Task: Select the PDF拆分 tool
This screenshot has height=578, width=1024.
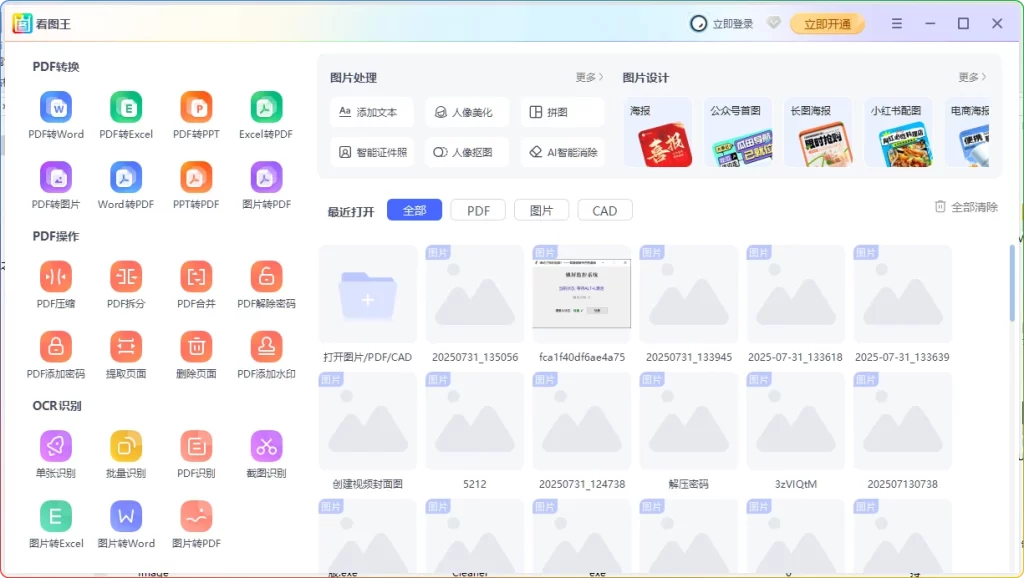Action: pyautogui.click(x=126, y=285)
